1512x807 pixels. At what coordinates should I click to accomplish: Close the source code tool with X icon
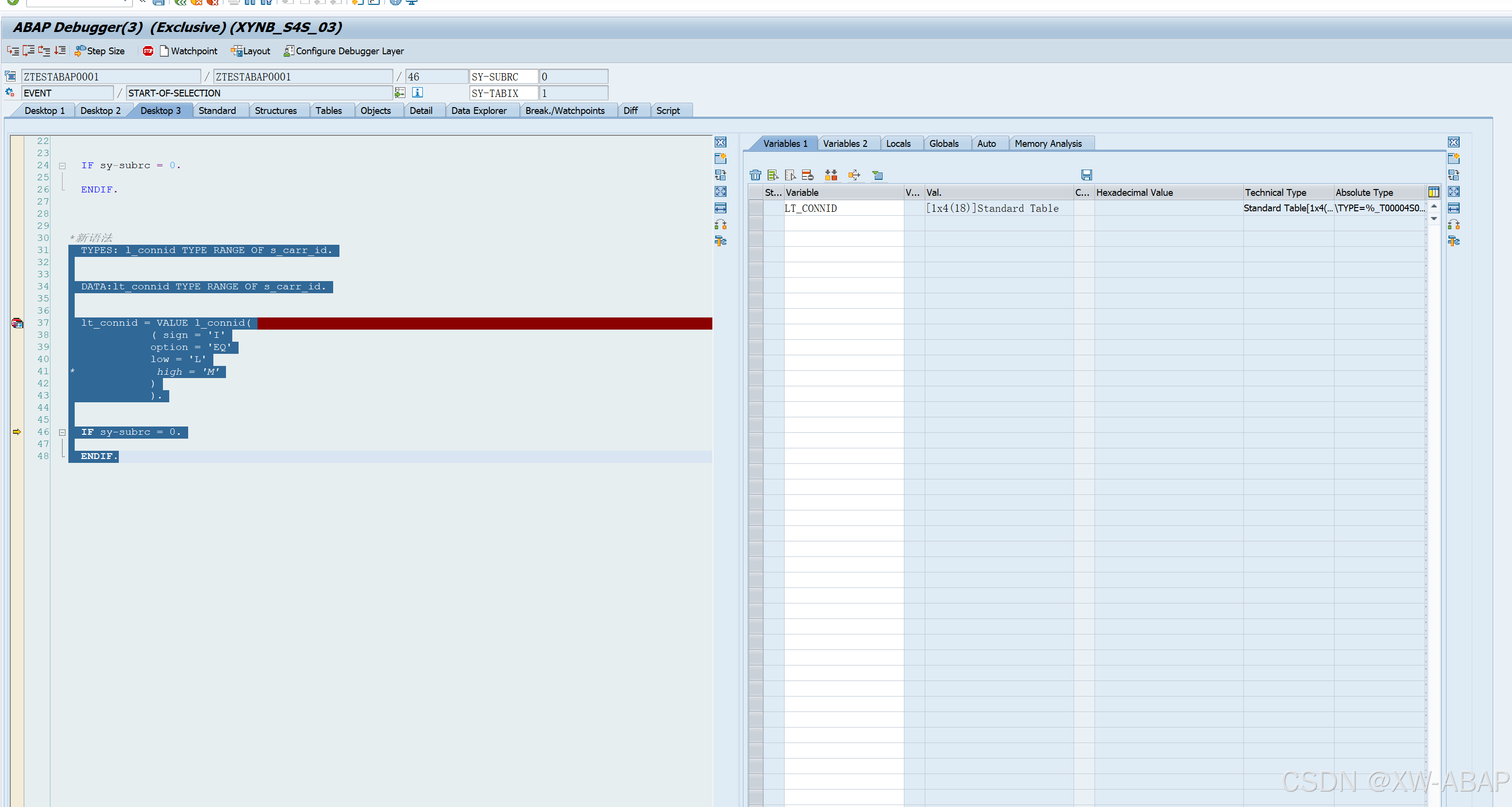[x=720, y=142]
